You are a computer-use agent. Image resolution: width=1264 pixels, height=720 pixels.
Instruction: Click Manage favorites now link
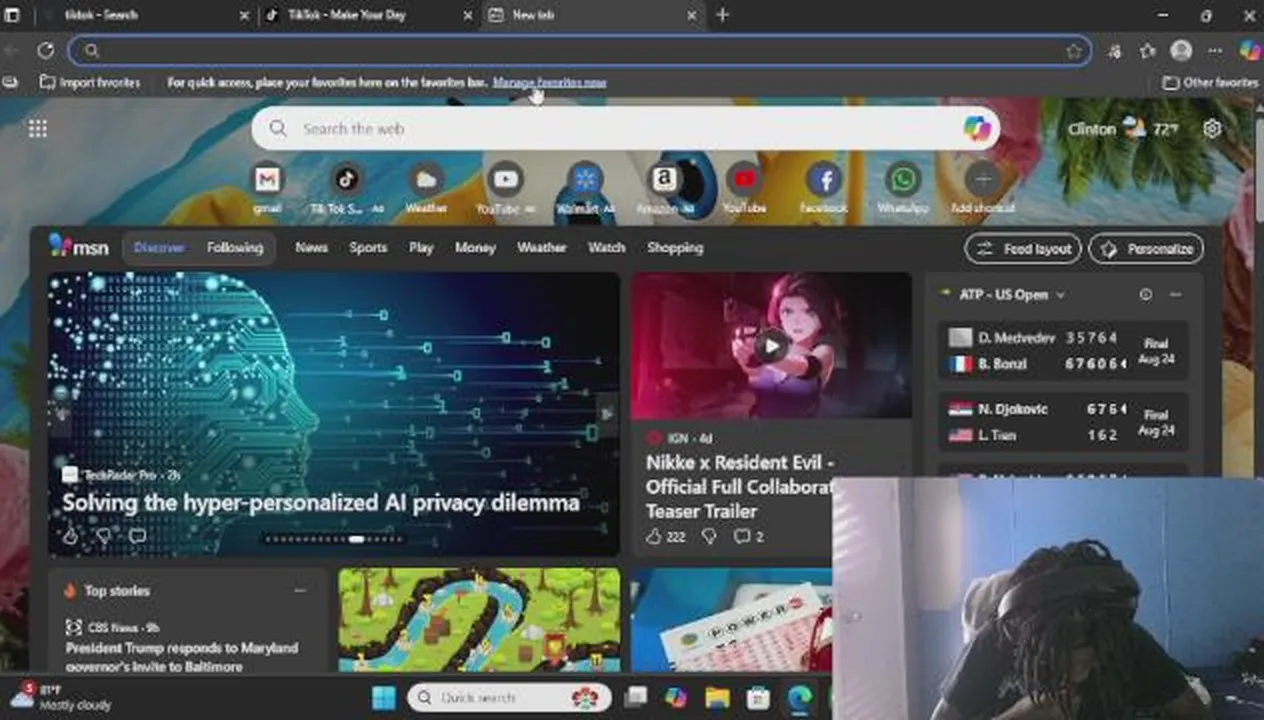[549, 83]
